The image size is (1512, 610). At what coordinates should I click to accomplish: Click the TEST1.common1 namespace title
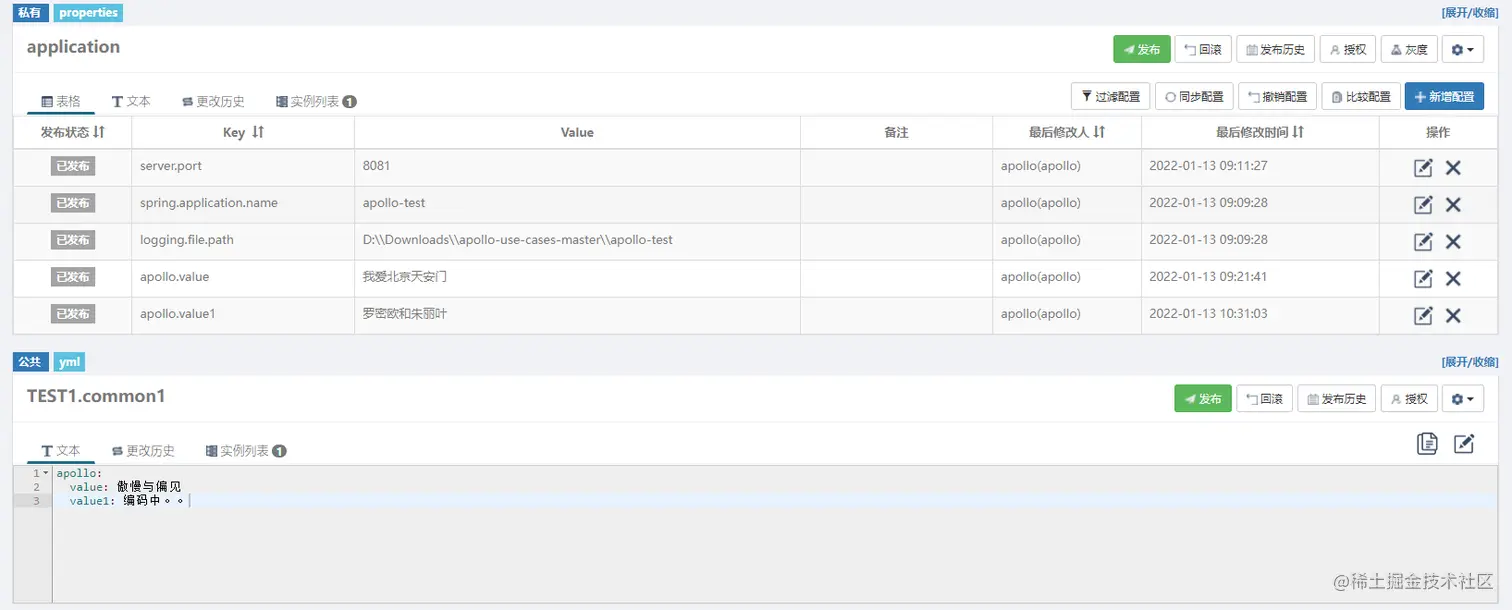[96, 396]
